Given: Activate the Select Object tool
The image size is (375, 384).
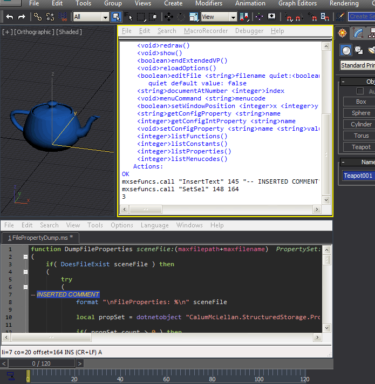Looking at the screenshot, I should pyautogui.click(x=116, y=17).
